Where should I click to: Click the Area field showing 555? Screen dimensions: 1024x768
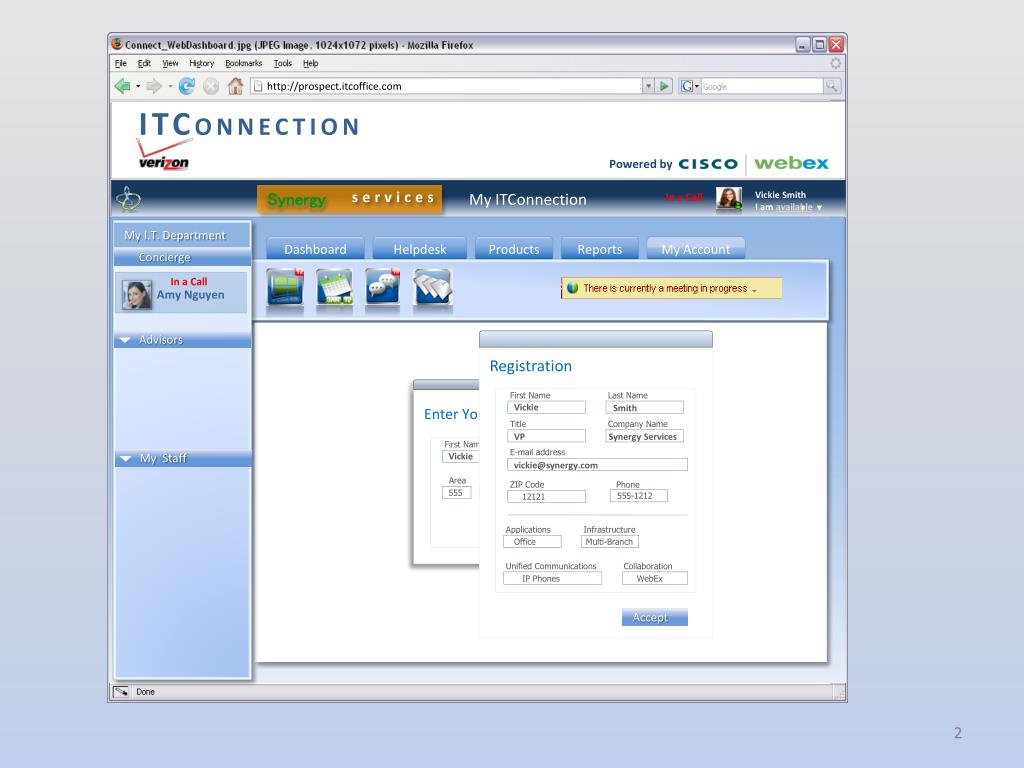click(456, 492)
